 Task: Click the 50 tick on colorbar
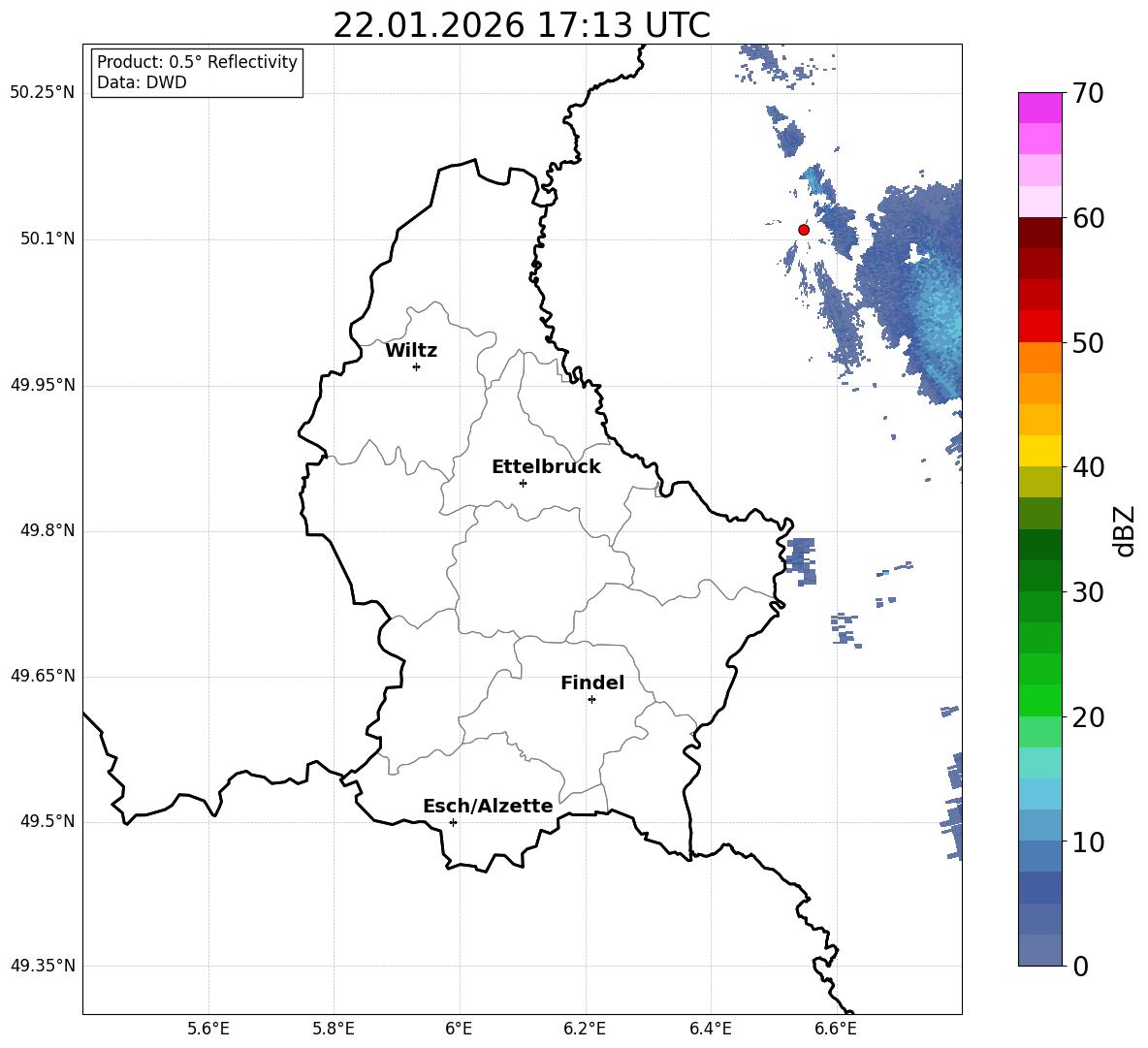pyautogui.click(x=1088, y=343)
